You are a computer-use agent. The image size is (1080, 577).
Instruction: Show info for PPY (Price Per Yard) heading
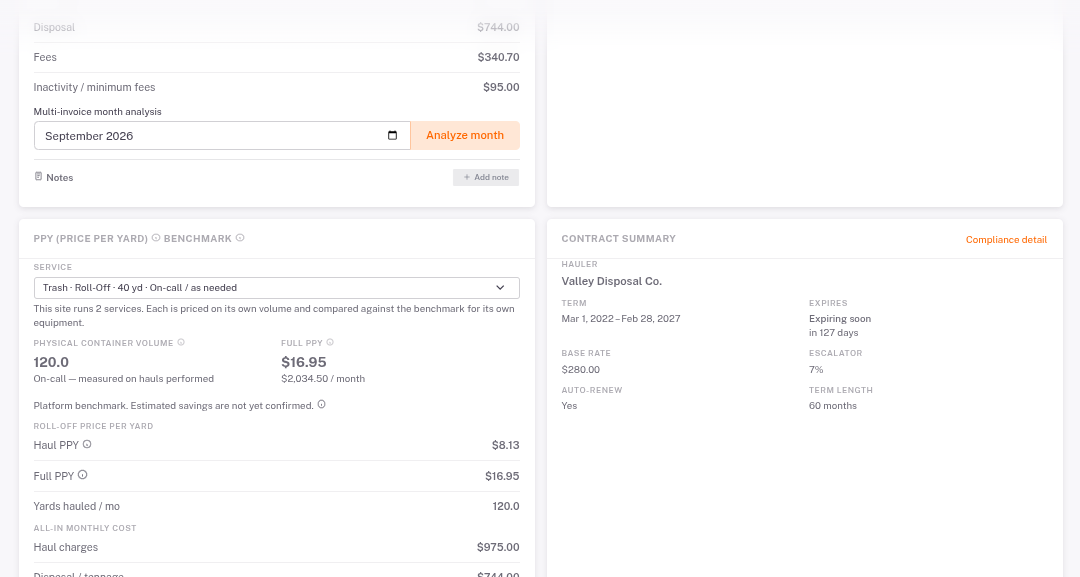point(156,238)
